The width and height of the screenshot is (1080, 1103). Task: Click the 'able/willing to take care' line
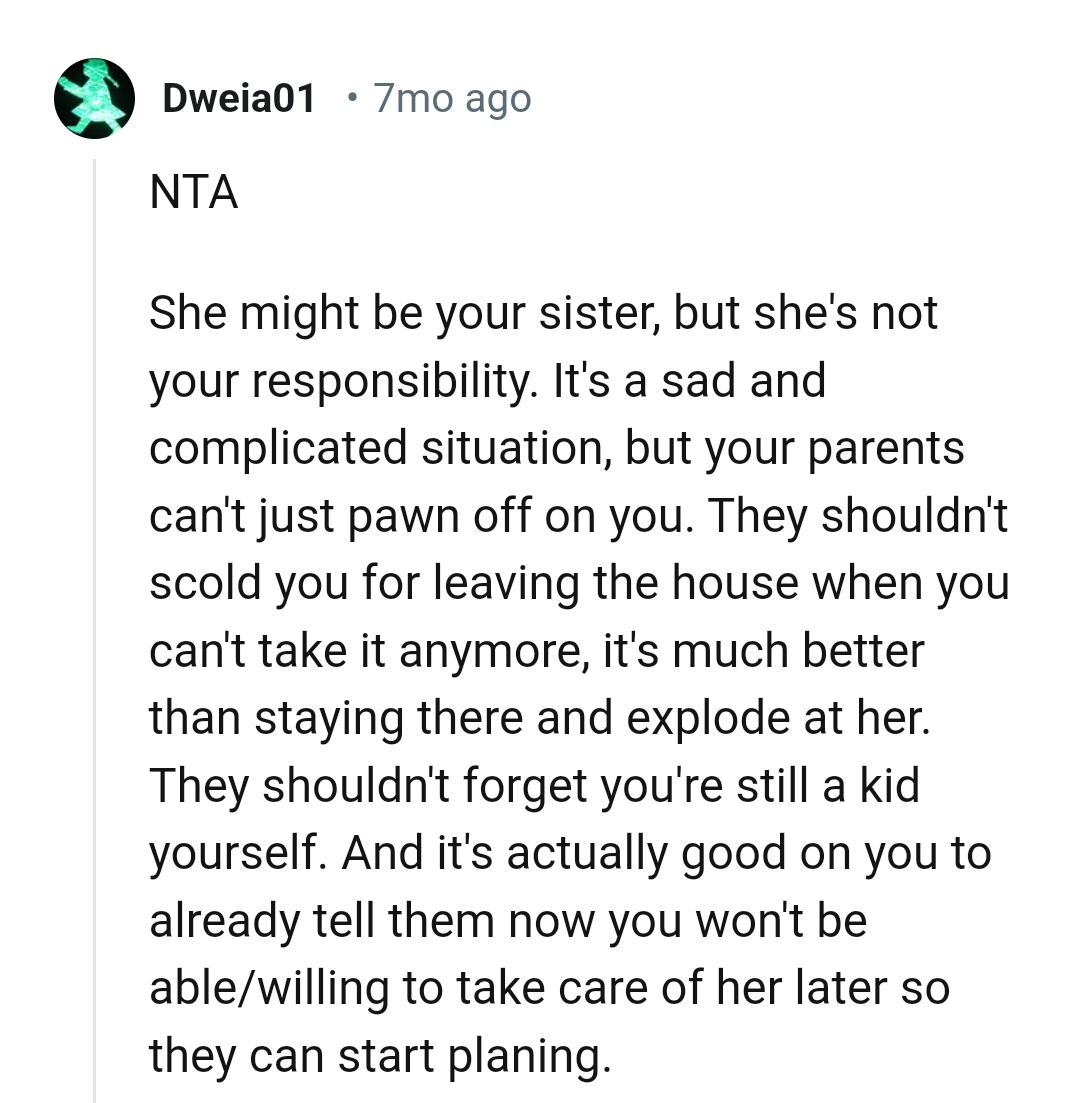[548, 988]
